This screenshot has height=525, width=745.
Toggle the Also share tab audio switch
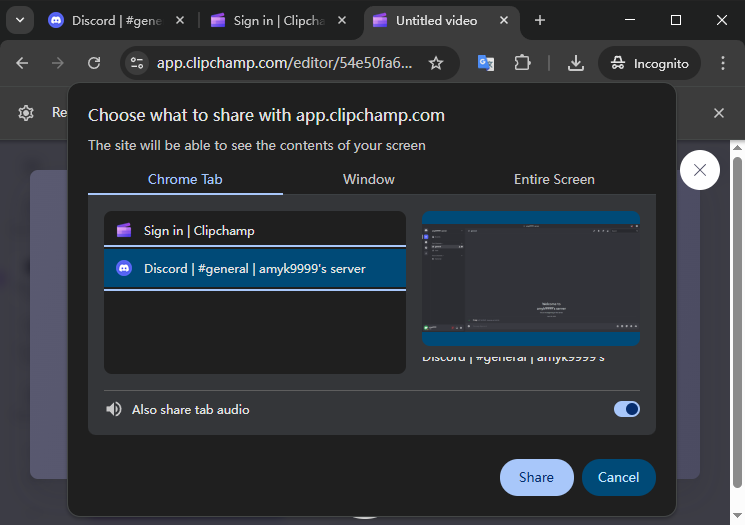click(x=627, y=409)
